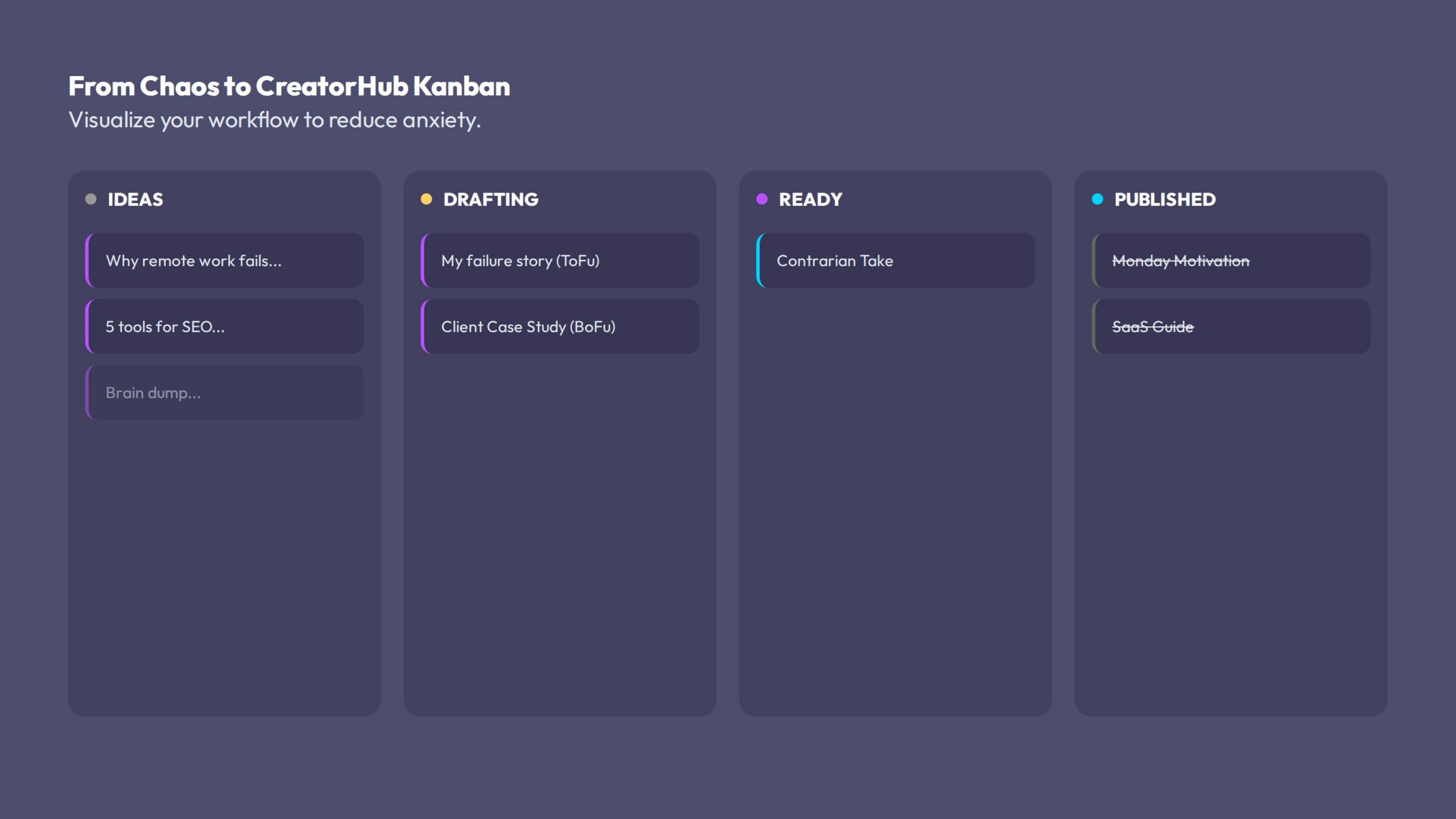Screen dimensions: 1456x819
Task: Collapse the PUBLISHED column header
Action: 1164,199
